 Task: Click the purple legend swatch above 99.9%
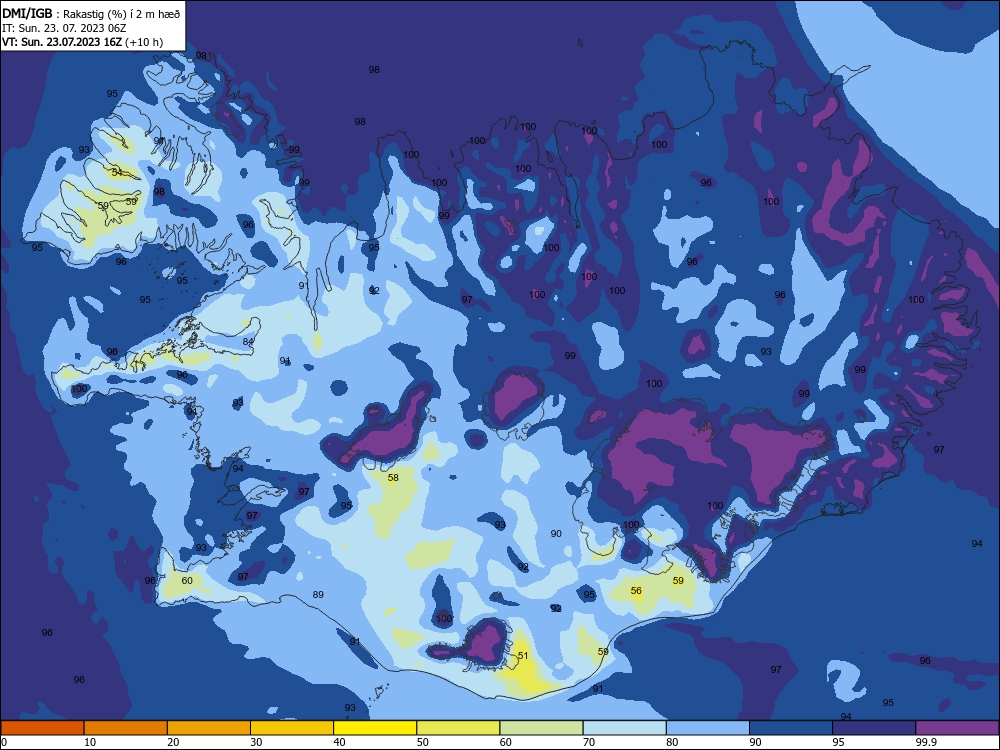(957, 728)
